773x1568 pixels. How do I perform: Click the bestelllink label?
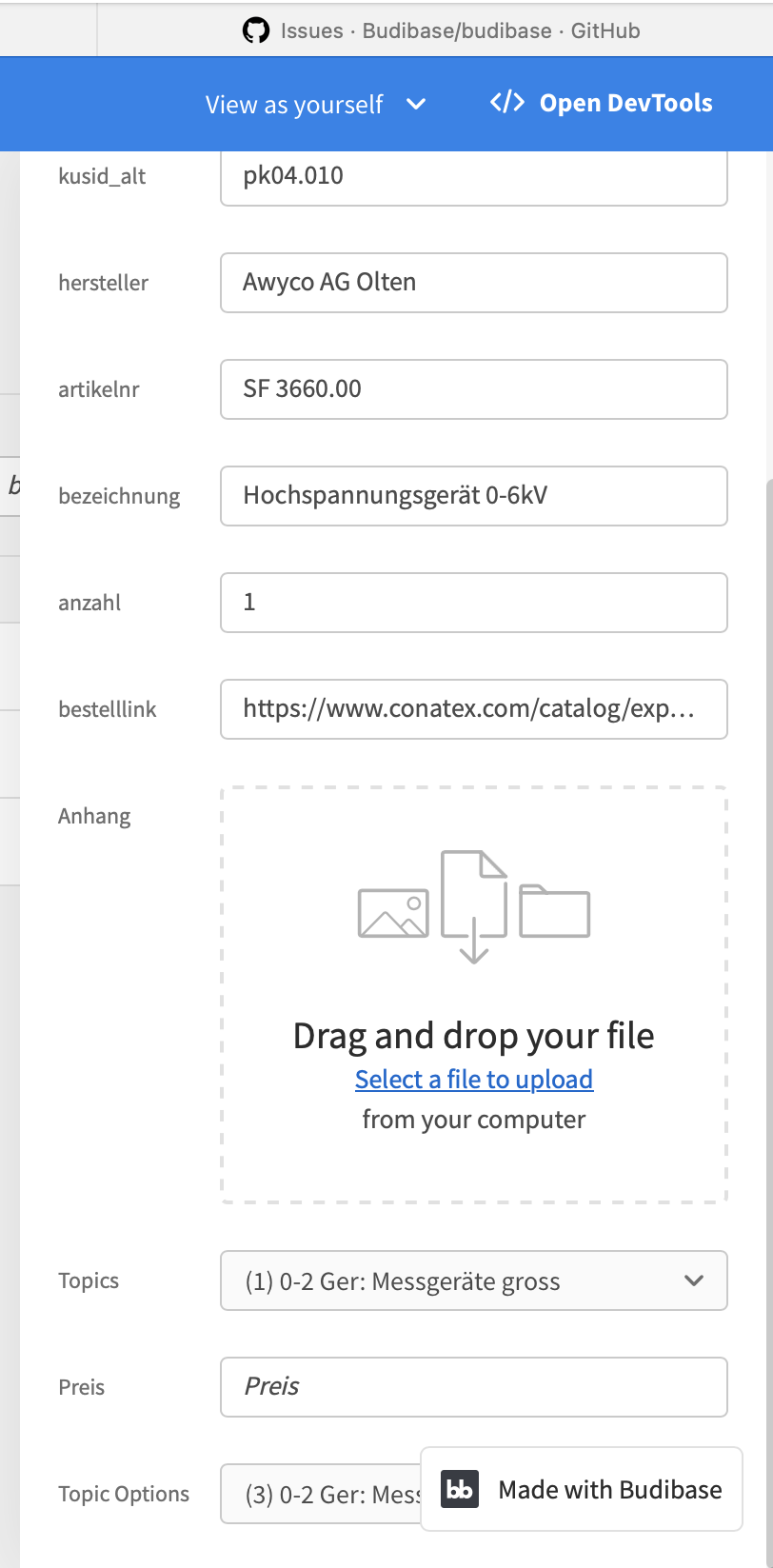108,709
